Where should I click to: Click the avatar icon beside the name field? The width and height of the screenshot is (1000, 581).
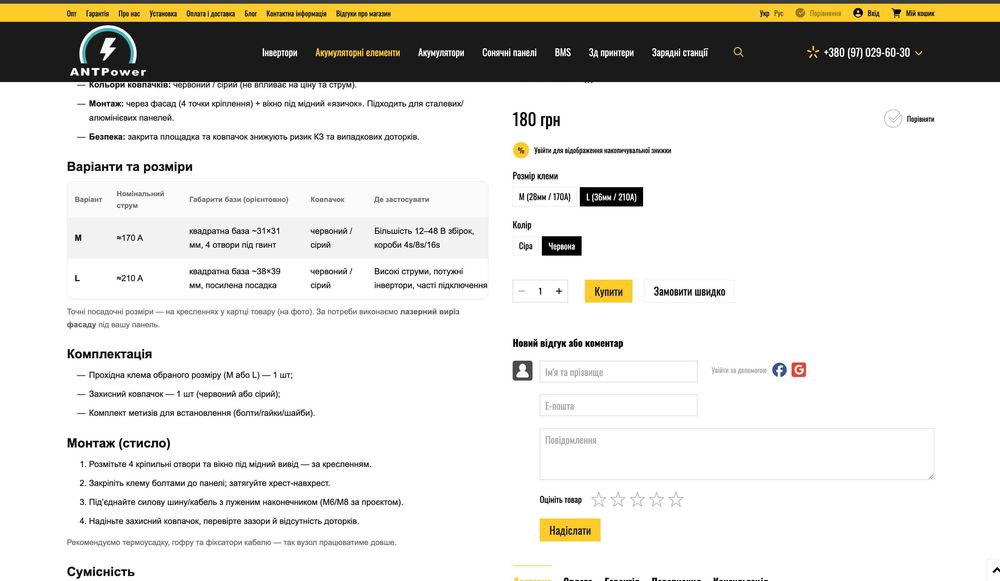(522, 371)
